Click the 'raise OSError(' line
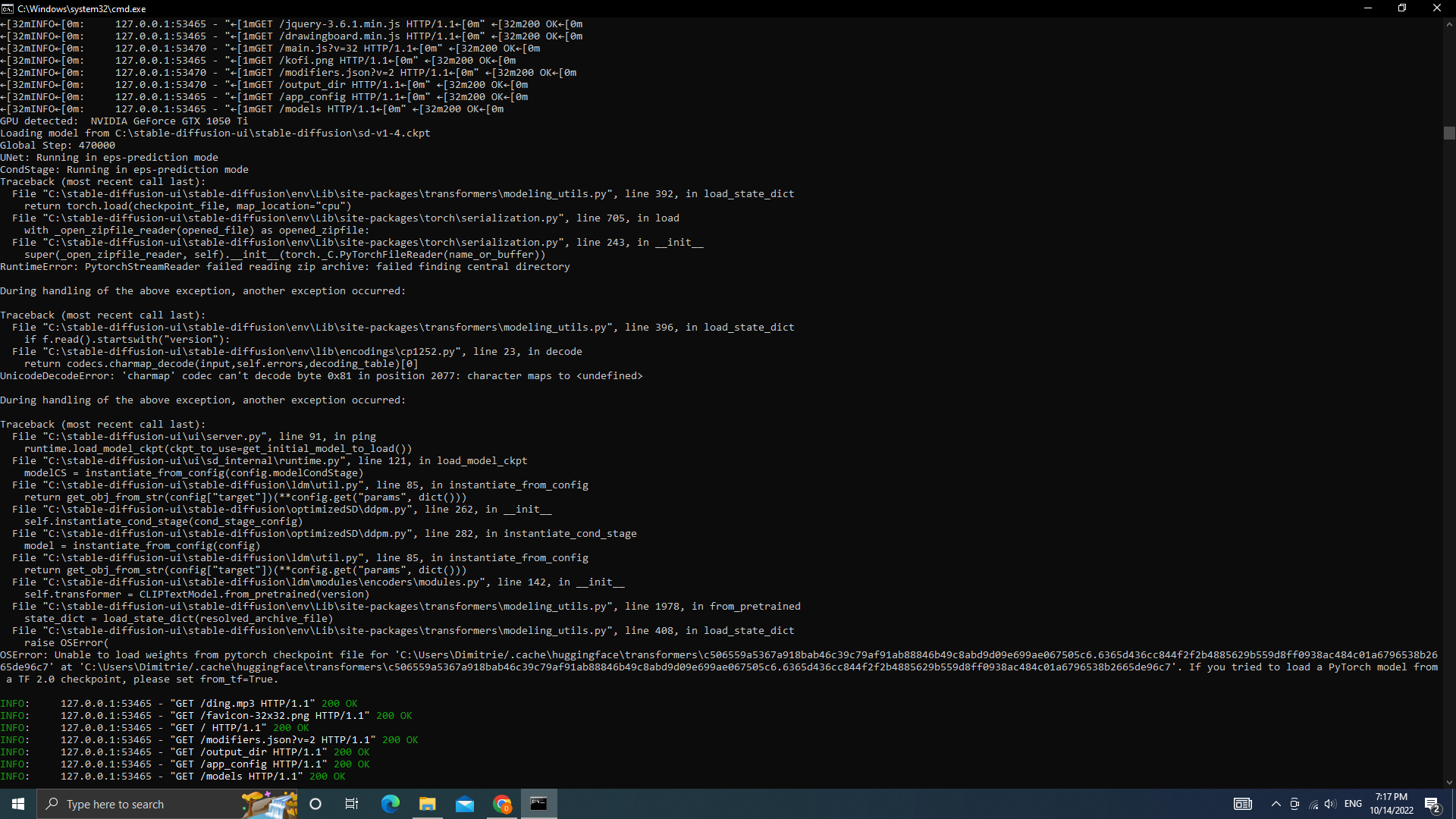 67,642
